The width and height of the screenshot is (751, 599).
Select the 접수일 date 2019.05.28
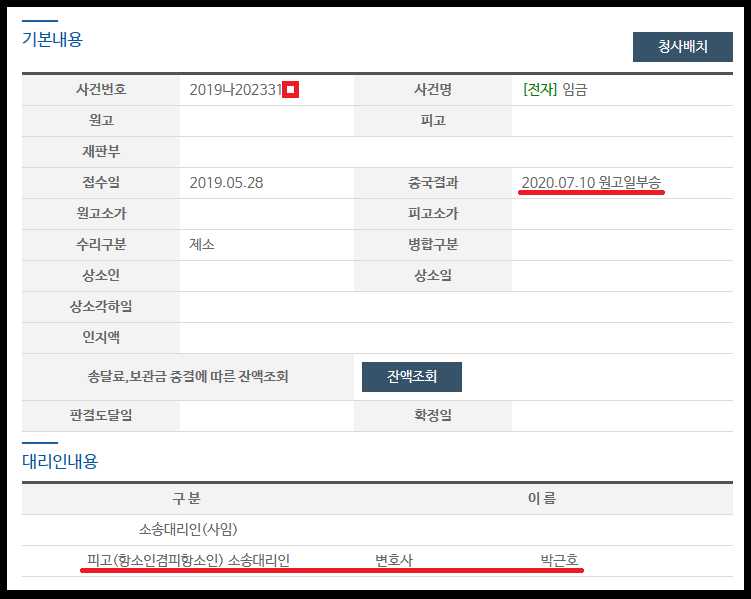coord(226,183)
